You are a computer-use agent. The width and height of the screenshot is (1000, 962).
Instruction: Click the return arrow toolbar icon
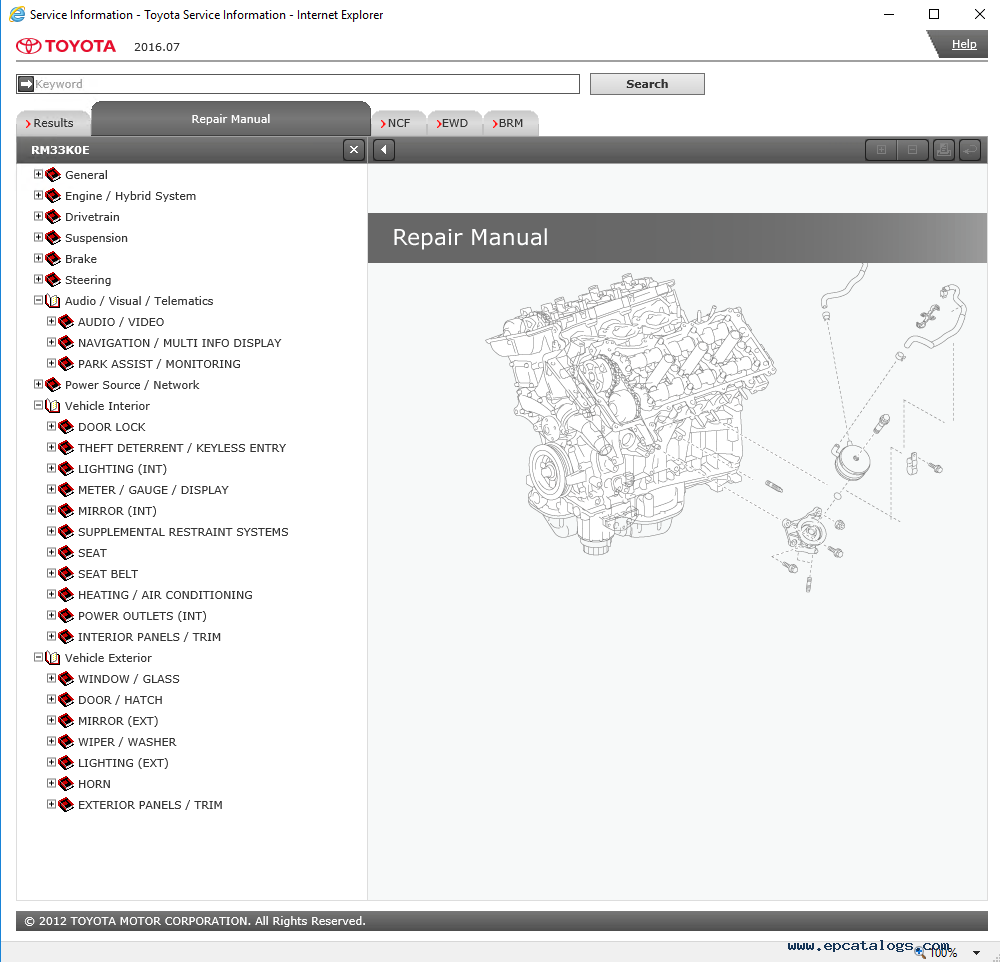tap(970, 150)
